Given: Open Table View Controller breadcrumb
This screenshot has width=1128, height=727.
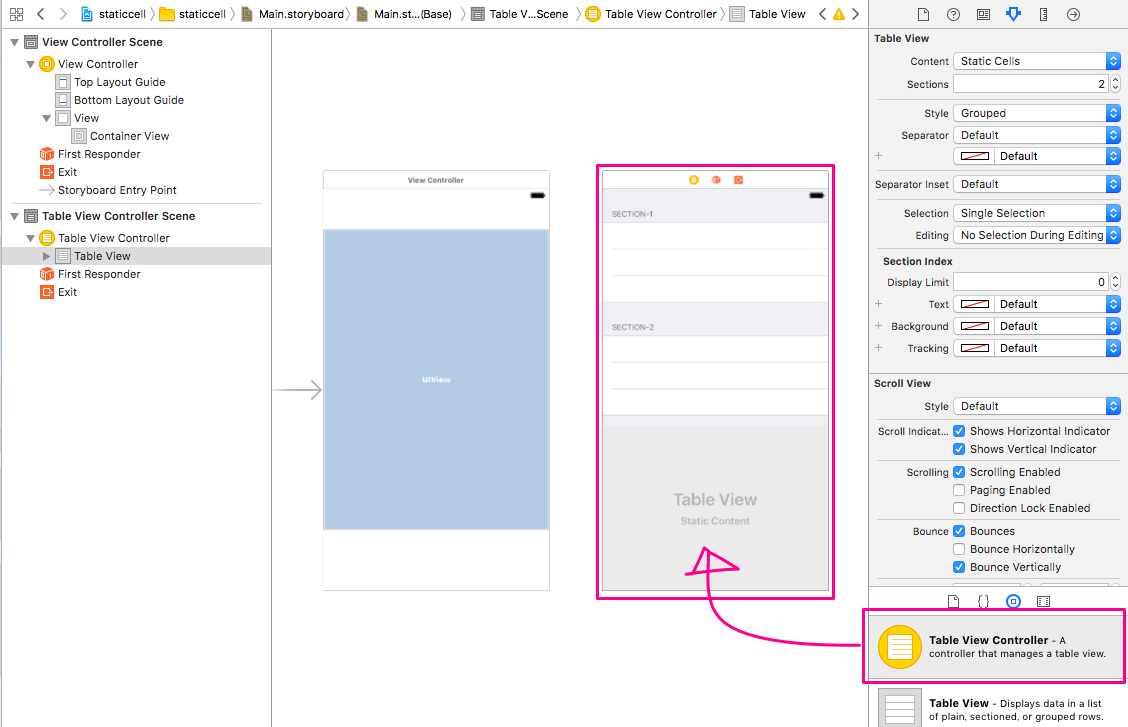Looking at the screenshot, I should [x=652, y=14].
